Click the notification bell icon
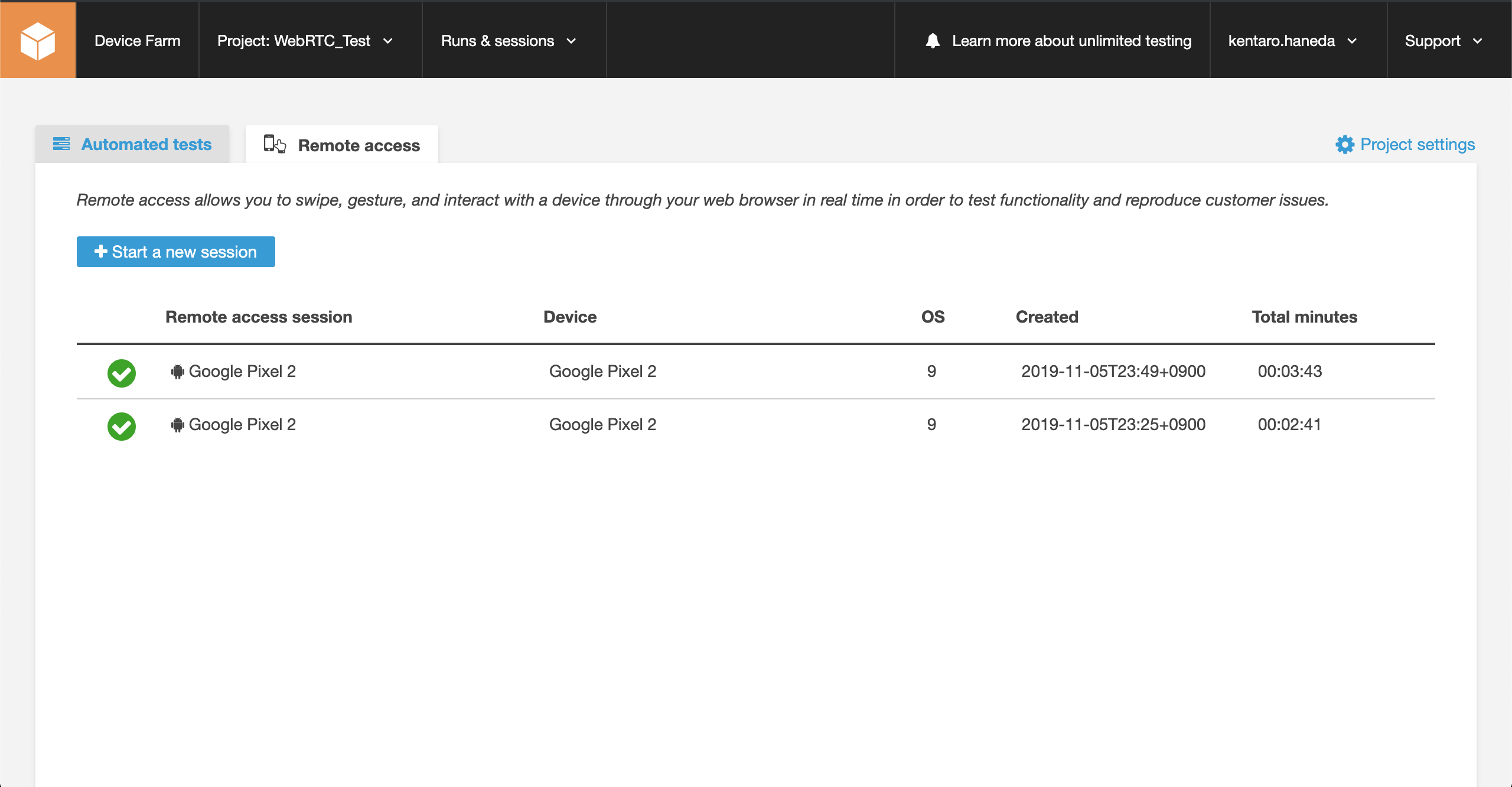Screen dimensions: 1512x787 pos(933,41)
